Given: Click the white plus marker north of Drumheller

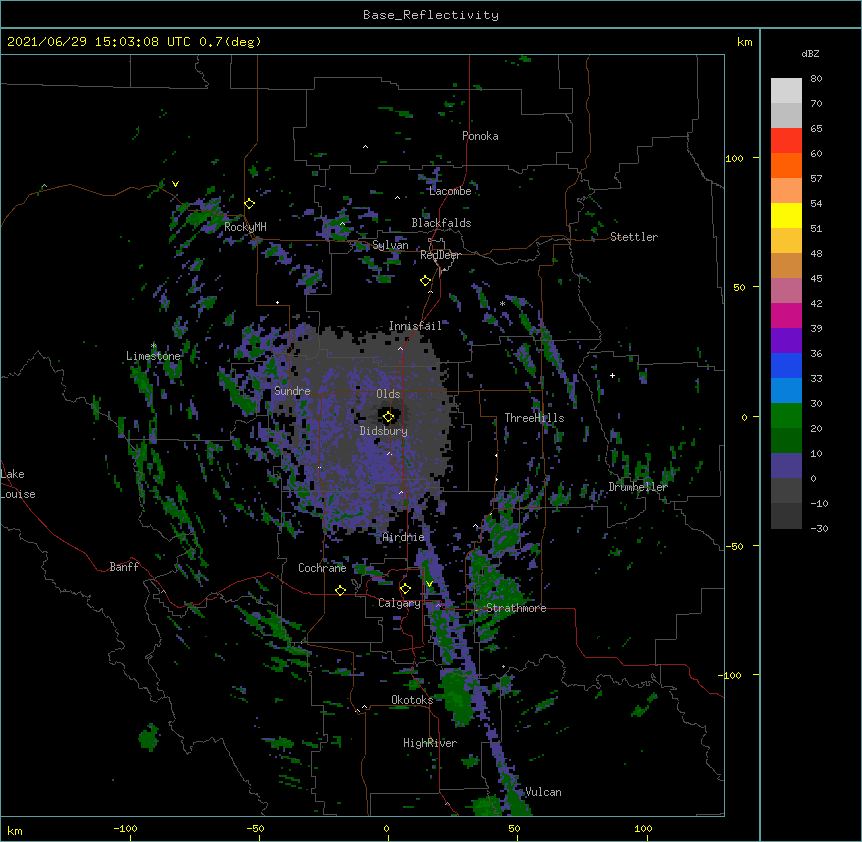Looking at the screenshot, I should pos(612,375).
